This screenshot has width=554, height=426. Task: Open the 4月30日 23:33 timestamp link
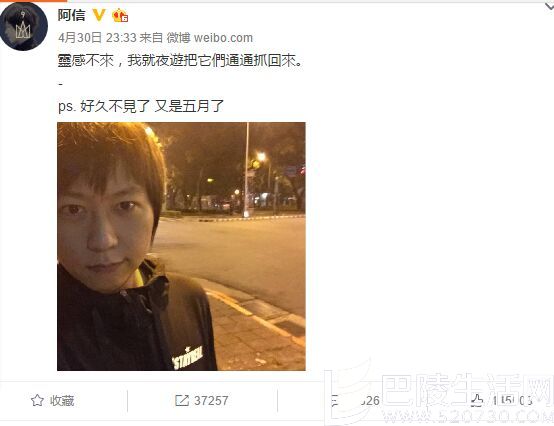tap(97, 37)
